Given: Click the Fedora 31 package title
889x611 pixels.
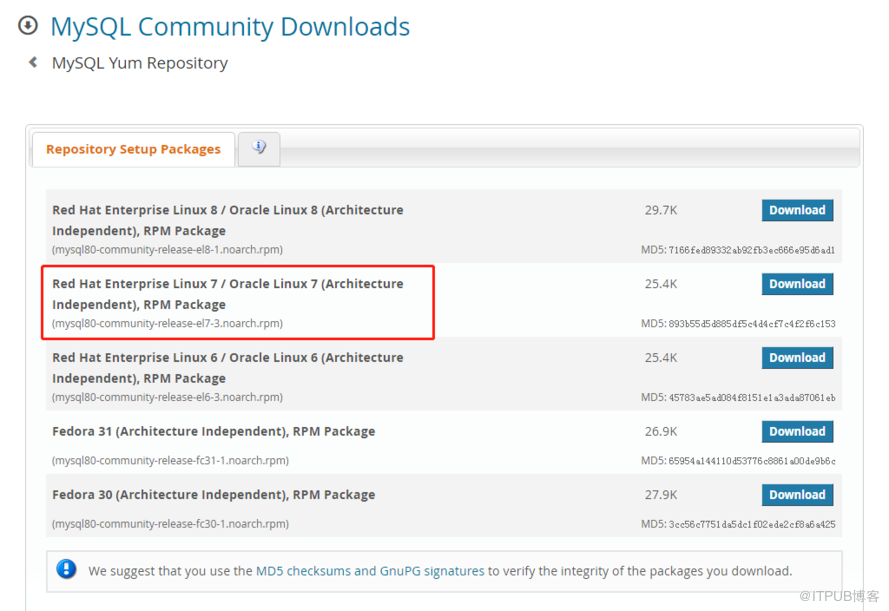Looking at the screenshot, I should (214, 431).
